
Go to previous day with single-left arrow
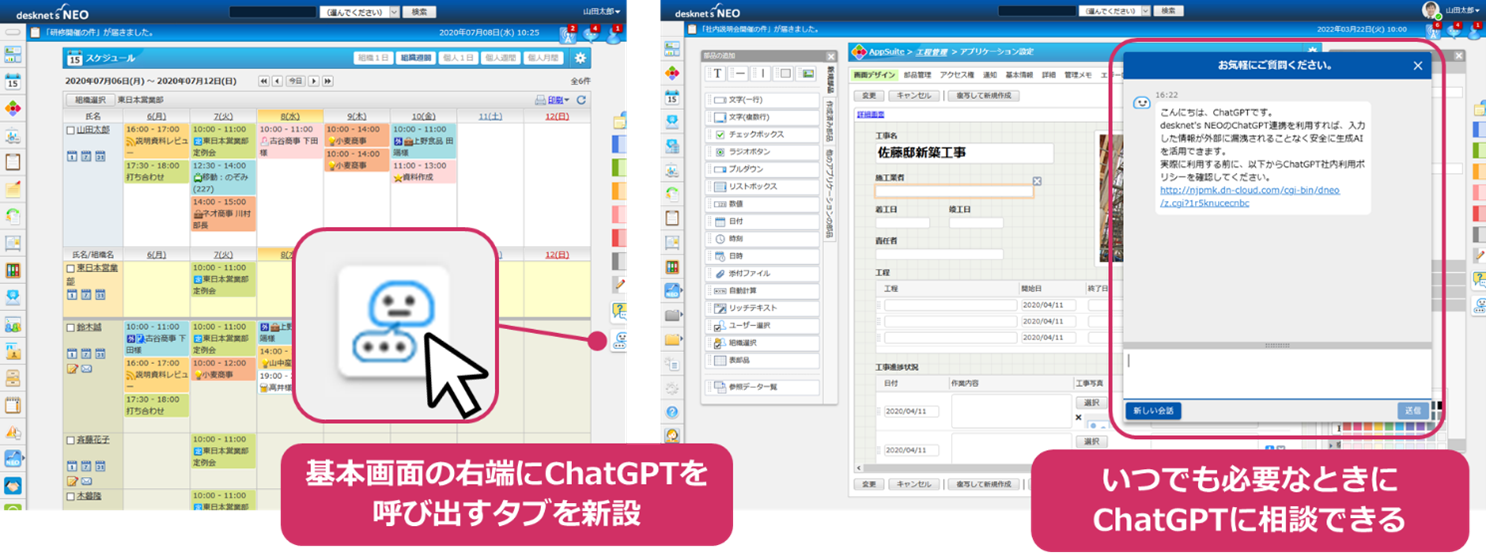tap(278, 81)
